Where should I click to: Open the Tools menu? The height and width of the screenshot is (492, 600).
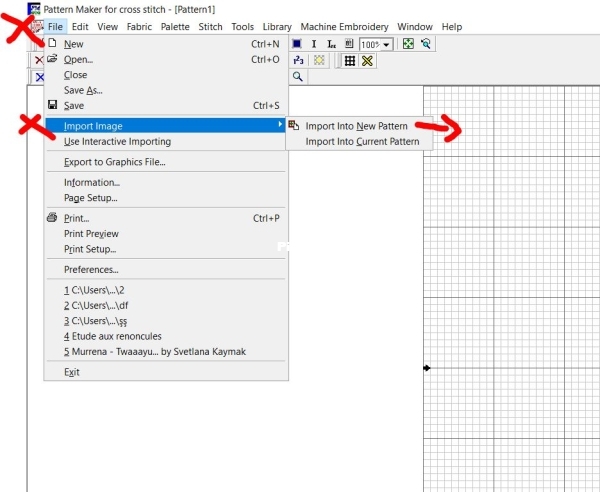pos(243,27)
